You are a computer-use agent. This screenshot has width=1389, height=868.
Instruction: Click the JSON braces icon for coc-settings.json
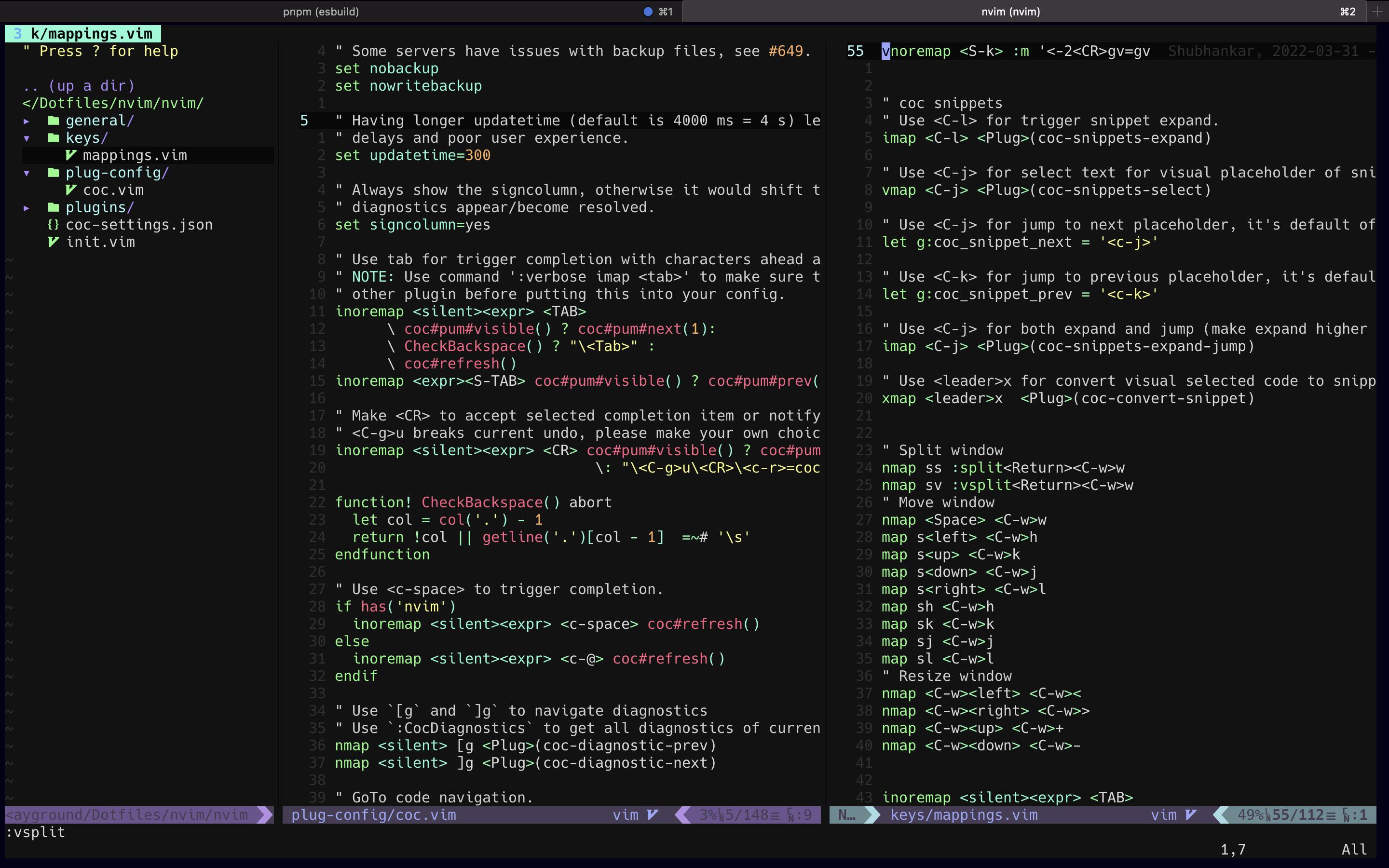click(54, 224)
